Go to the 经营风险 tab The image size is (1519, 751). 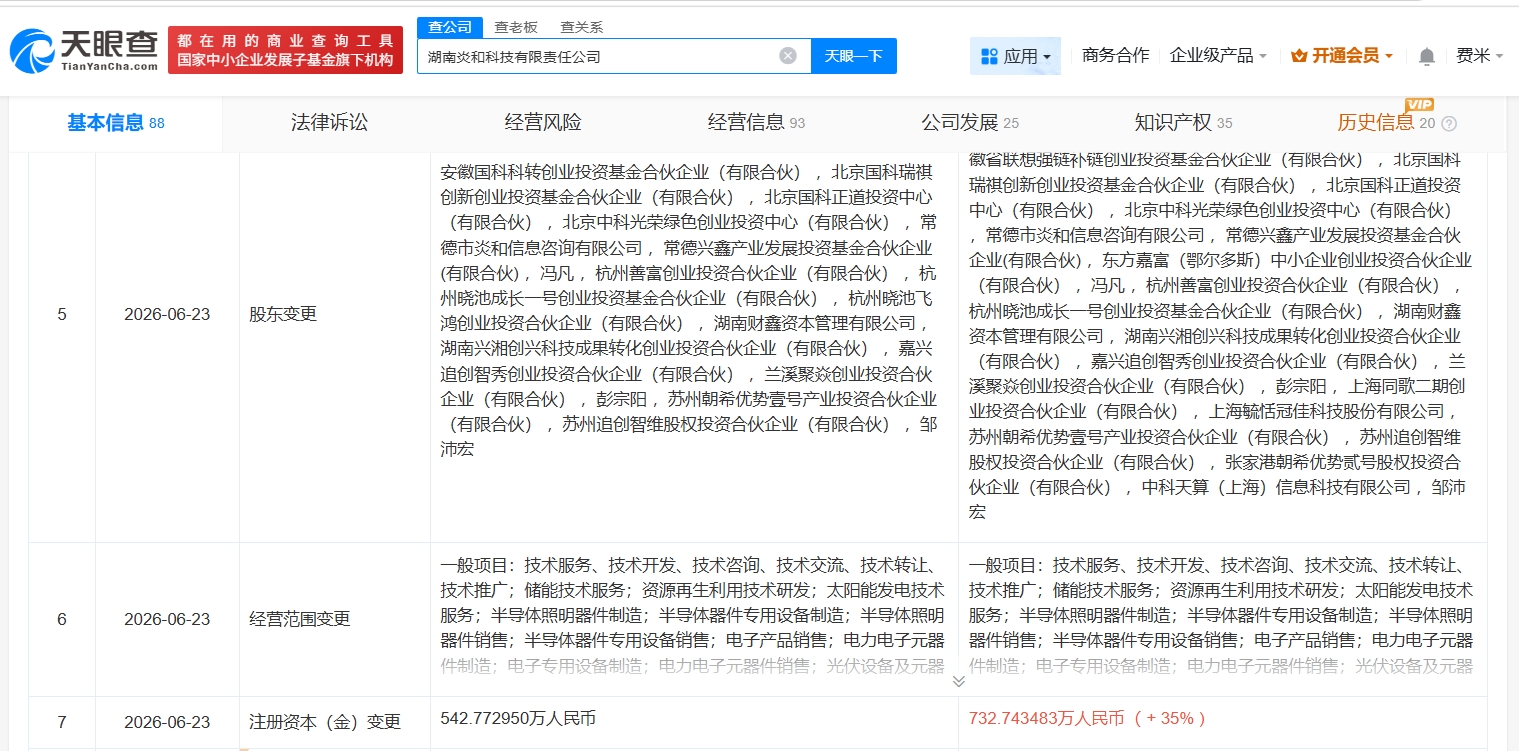(543, 123)
